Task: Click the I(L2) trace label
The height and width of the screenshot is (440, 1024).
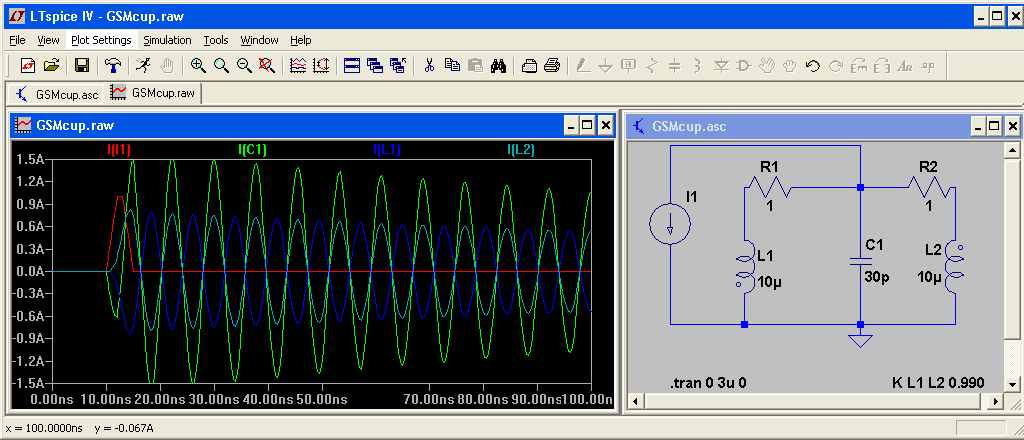Action: click(x=521, y=149)
